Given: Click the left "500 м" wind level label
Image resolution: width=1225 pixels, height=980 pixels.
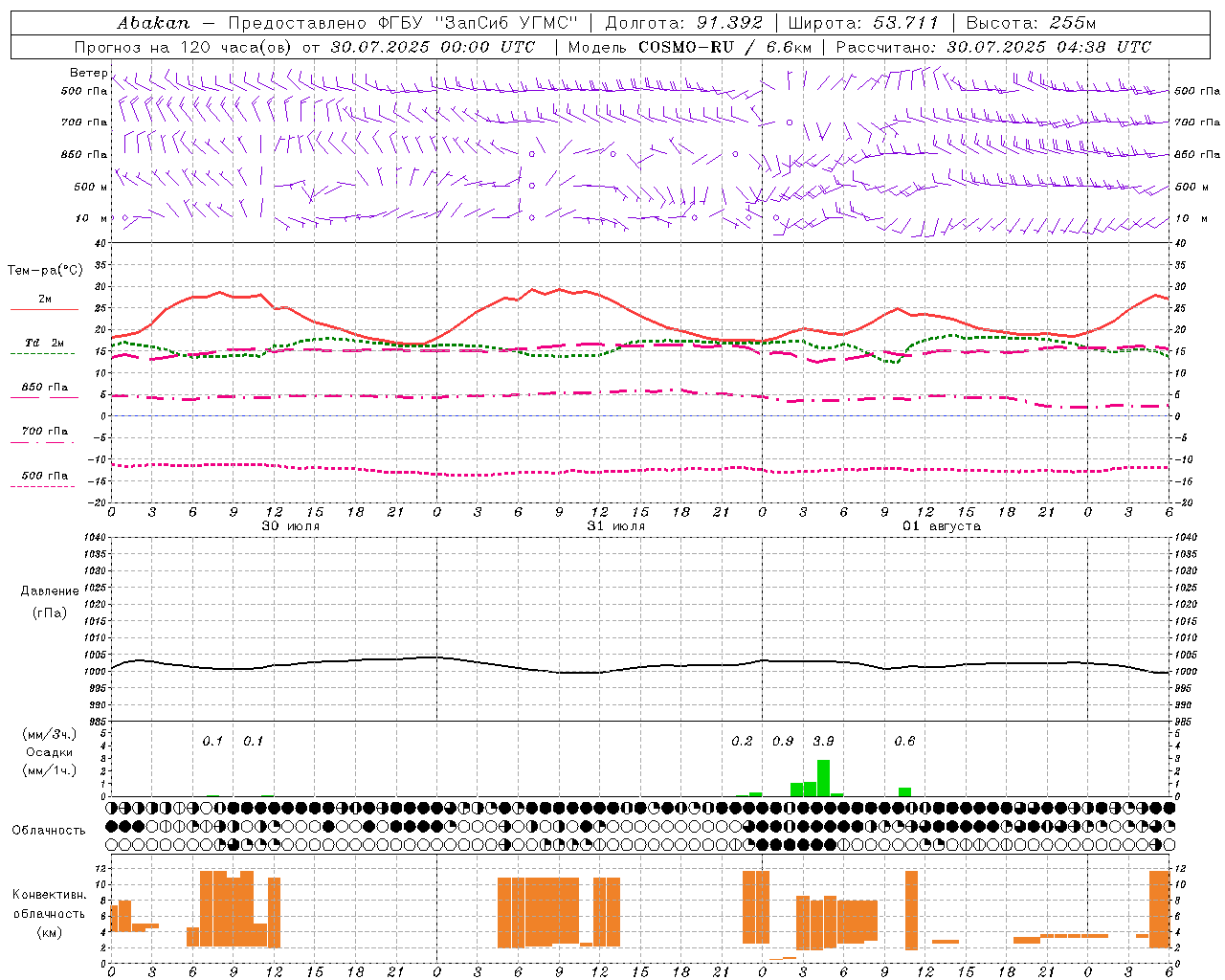Looking at the screenshot, I should 91,187.
